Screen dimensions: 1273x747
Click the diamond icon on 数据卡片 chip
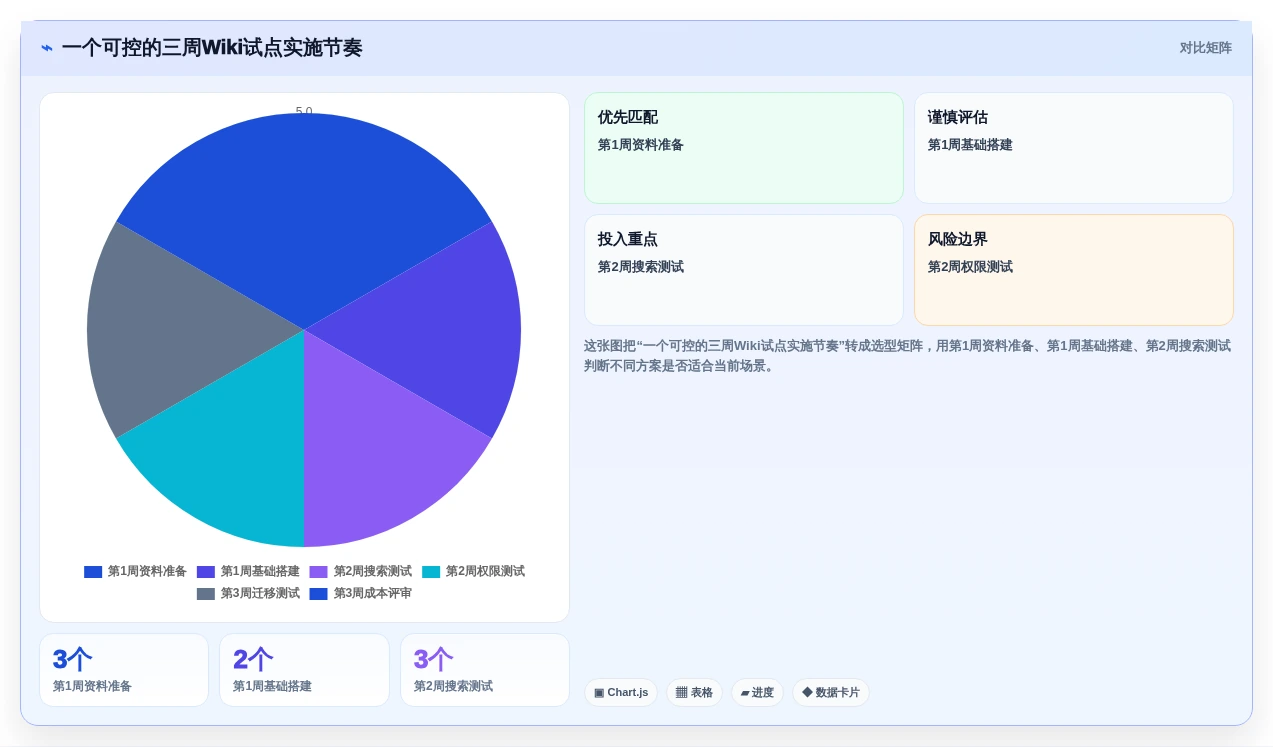point(807,692)
